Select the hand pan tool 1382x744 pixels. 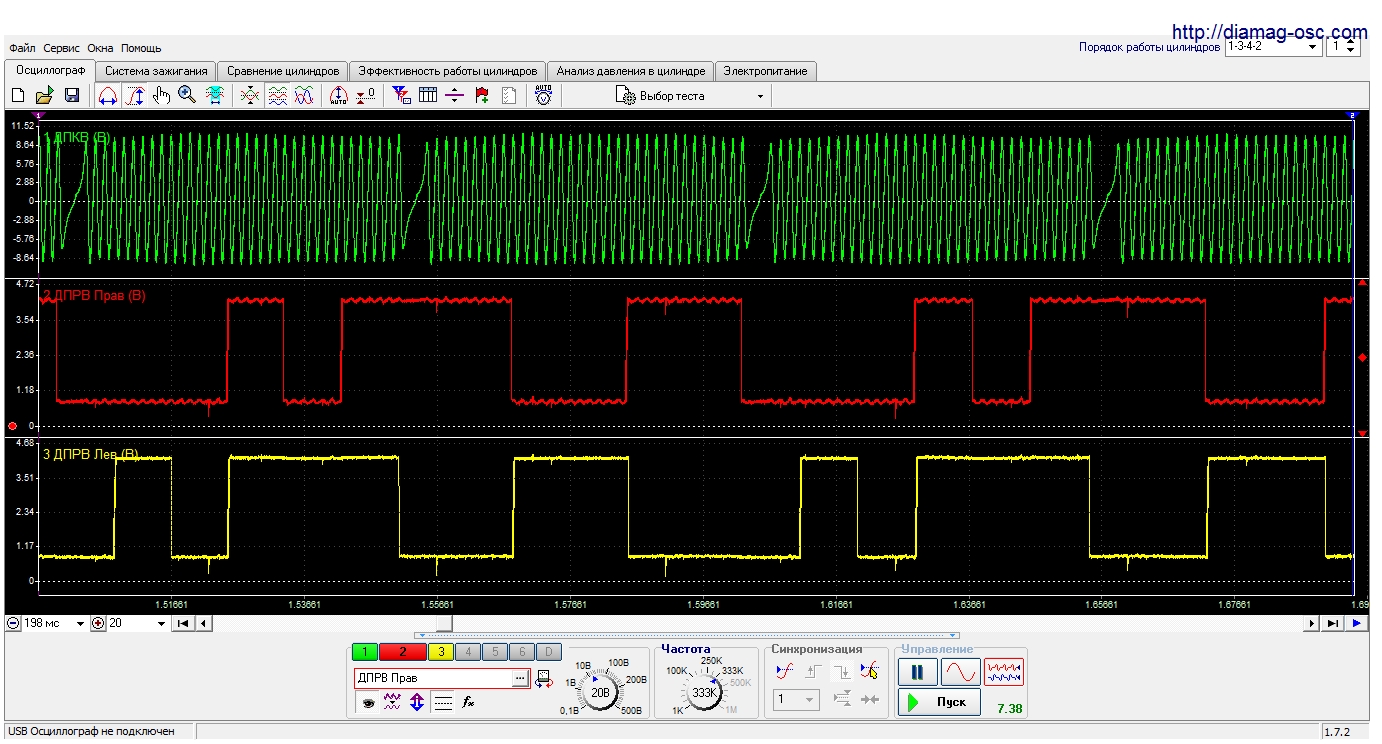(162, 96)
